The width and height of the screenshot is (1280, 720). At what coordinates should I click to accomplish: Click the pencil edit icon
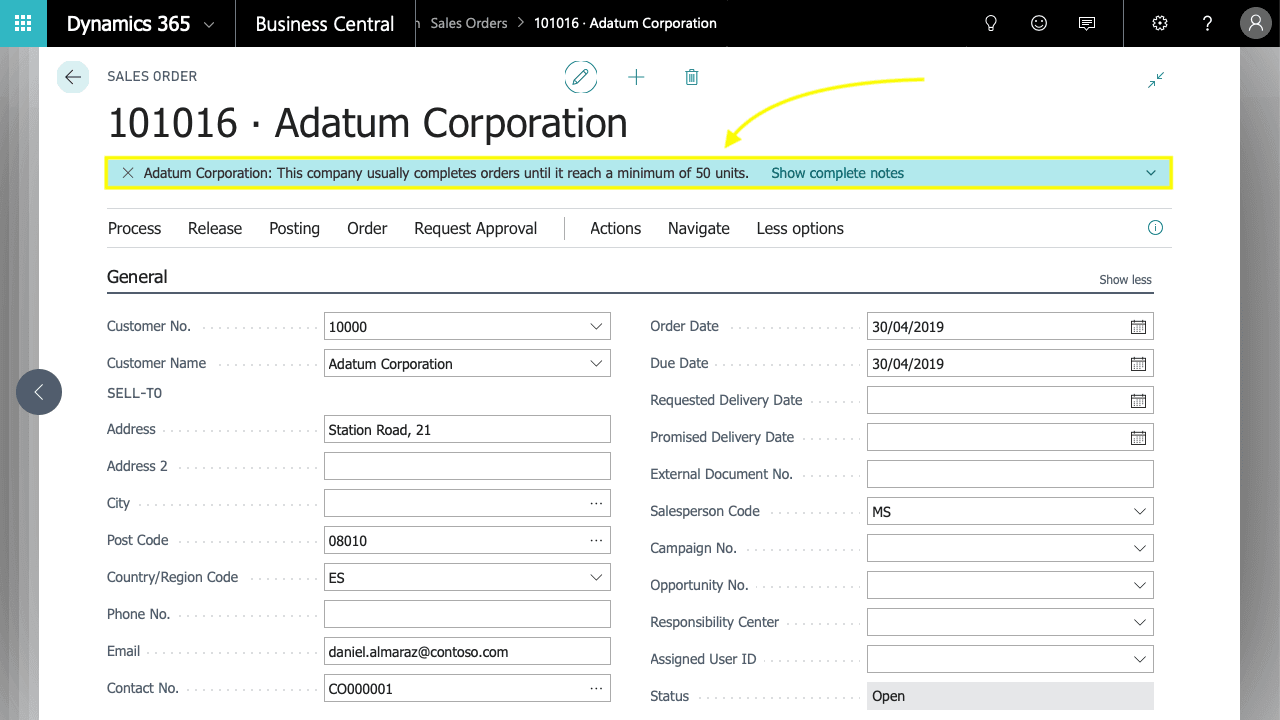click(581, 77)
